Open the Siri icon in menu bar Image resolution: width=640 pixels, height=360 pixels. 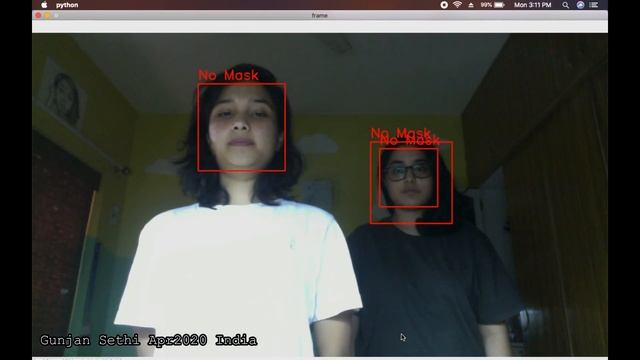(580, 5)
